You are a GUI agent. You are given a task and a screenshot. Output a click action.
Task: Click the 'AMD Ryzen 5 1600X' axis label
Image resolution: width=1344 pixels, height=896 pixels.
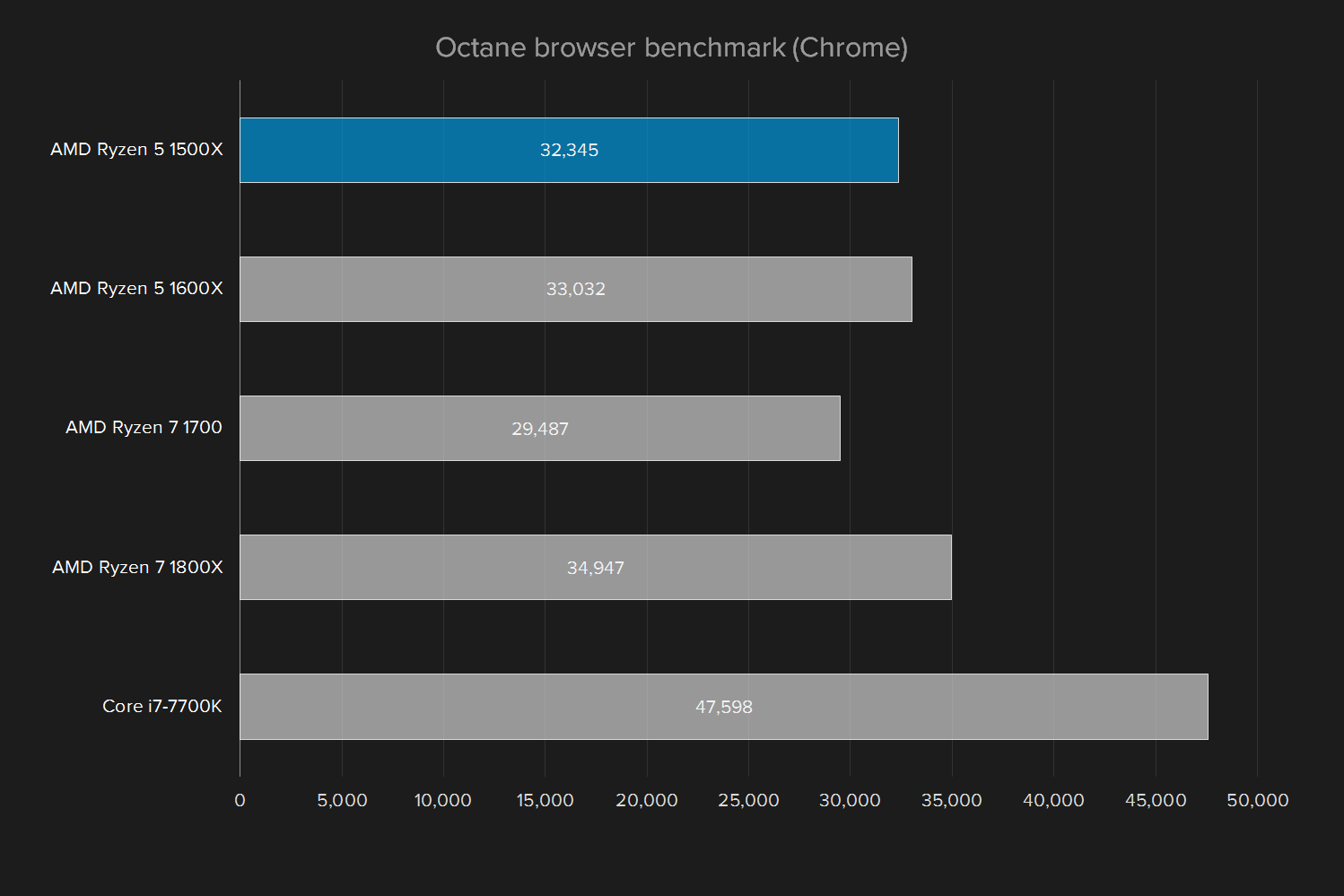coord(136,289)
